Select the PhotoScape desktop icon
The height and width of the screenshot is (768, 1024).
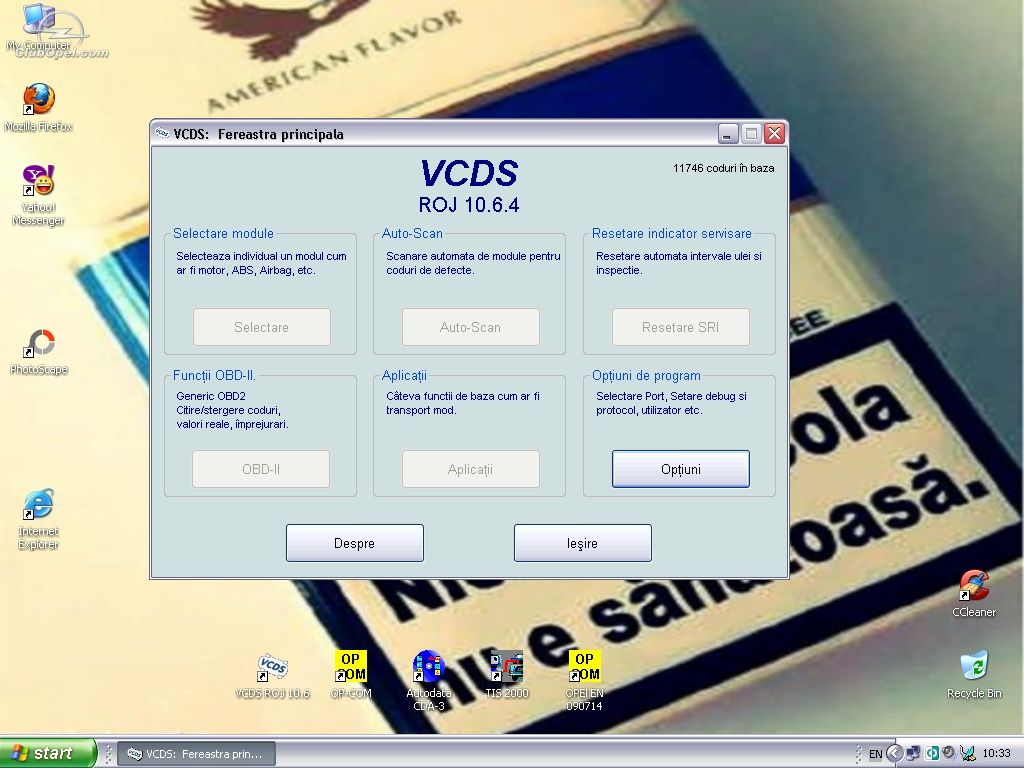tap(39, 352)
